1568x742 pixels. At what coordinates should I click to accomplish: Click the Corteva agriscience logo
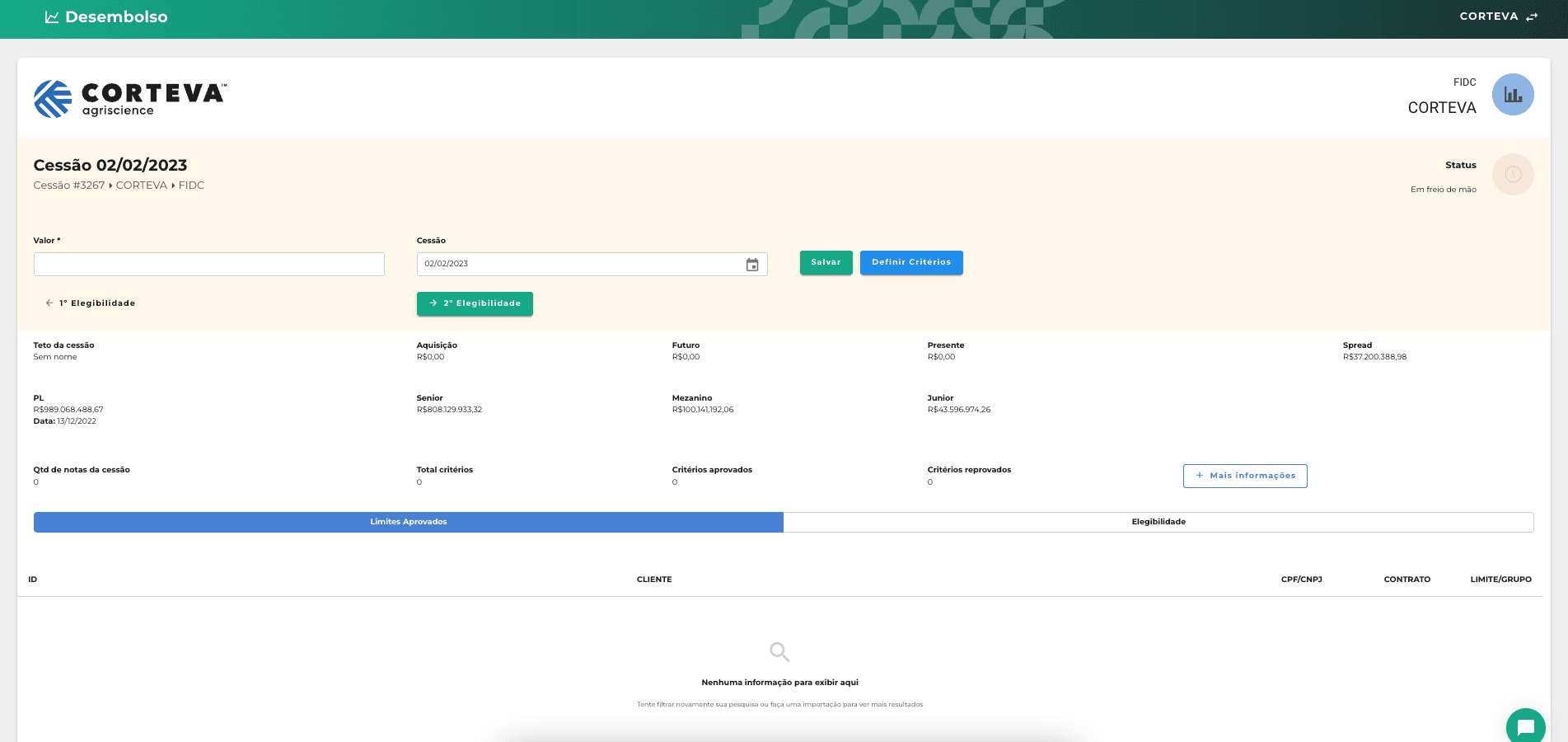[130, 99]
